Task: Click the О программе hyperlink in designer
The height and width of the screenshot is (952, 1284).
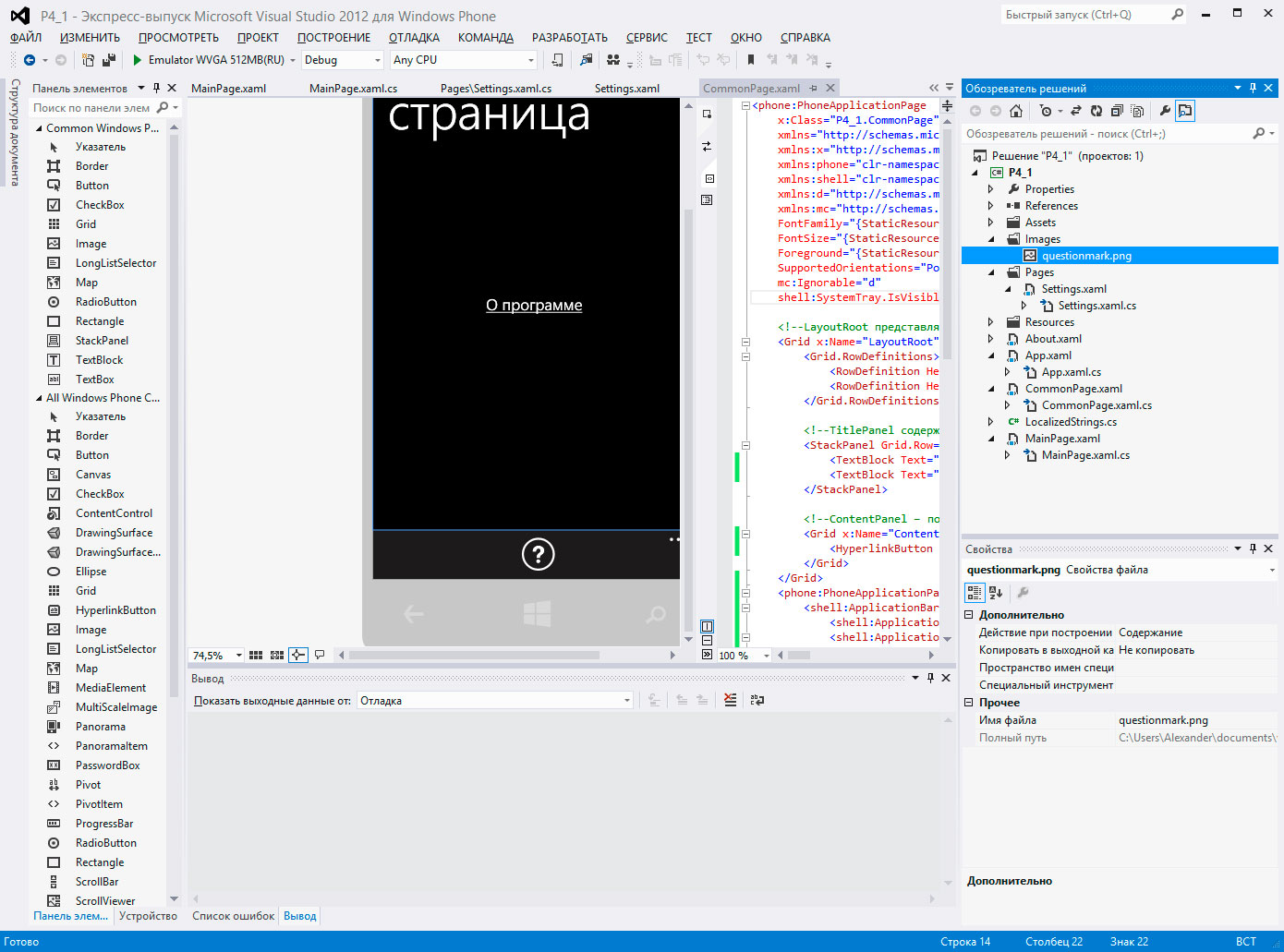Action: pos(534,306)
